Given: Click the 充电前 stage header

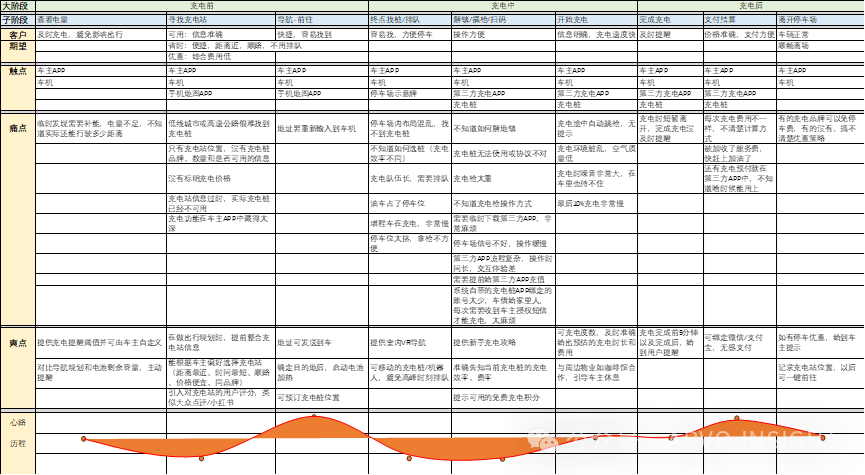Looking at the screenshot, I should (x=201, y=6).
